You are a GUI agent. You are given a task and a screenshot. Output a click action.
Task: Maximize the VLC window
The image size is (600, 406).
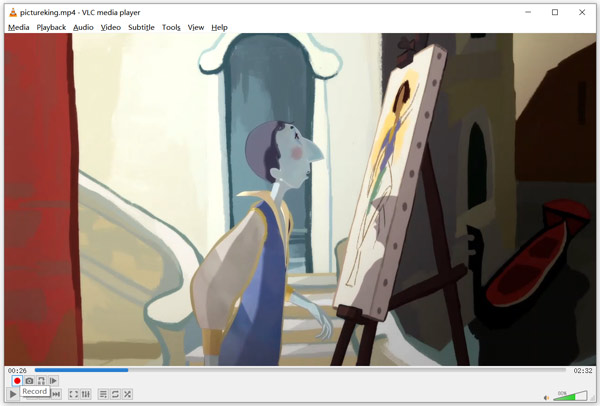pos(555,12)
